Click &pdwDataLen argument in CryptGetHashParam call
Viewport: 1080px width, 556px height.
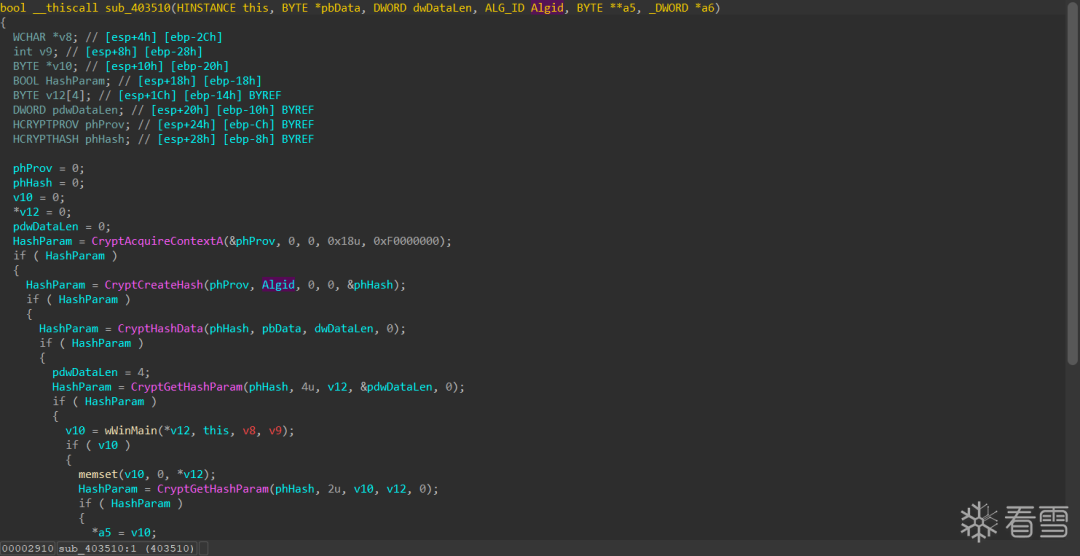coord(399,387)
